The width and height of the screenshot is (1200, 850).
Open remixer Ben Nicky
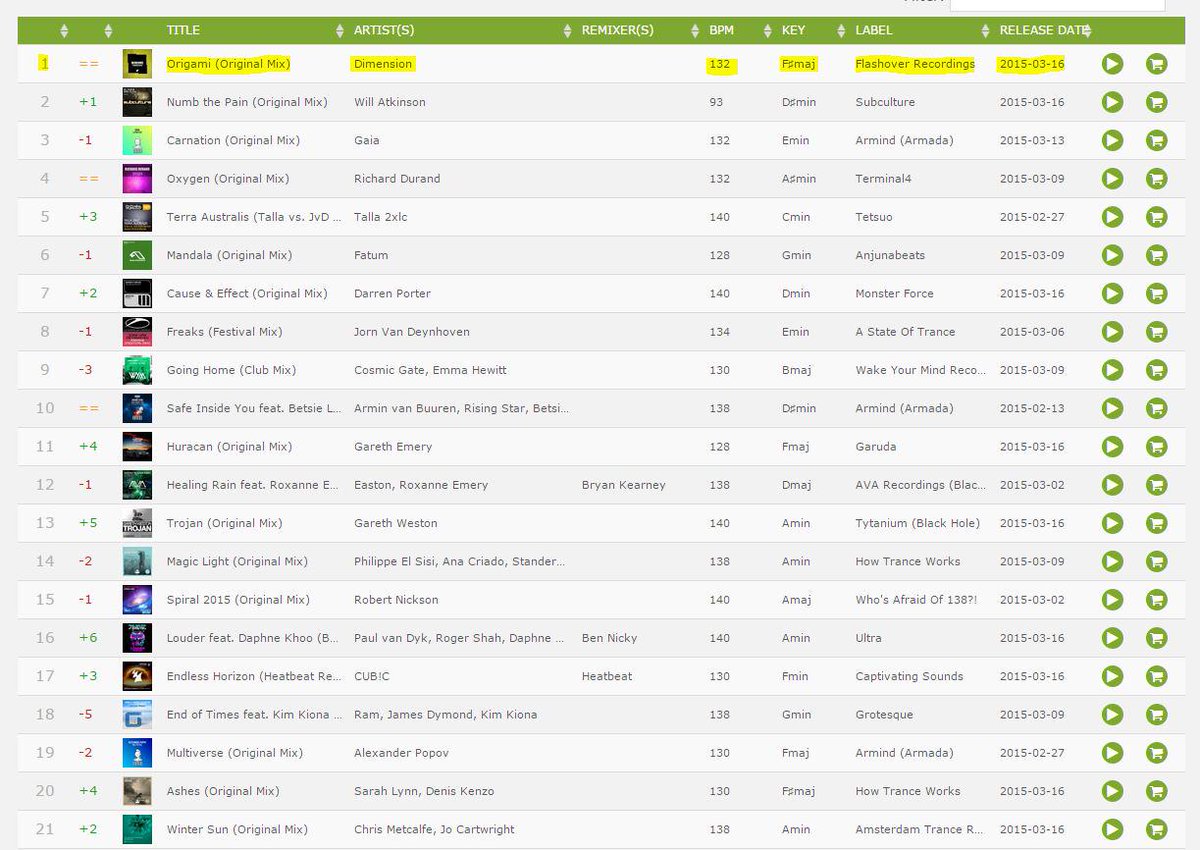[609, 638]
